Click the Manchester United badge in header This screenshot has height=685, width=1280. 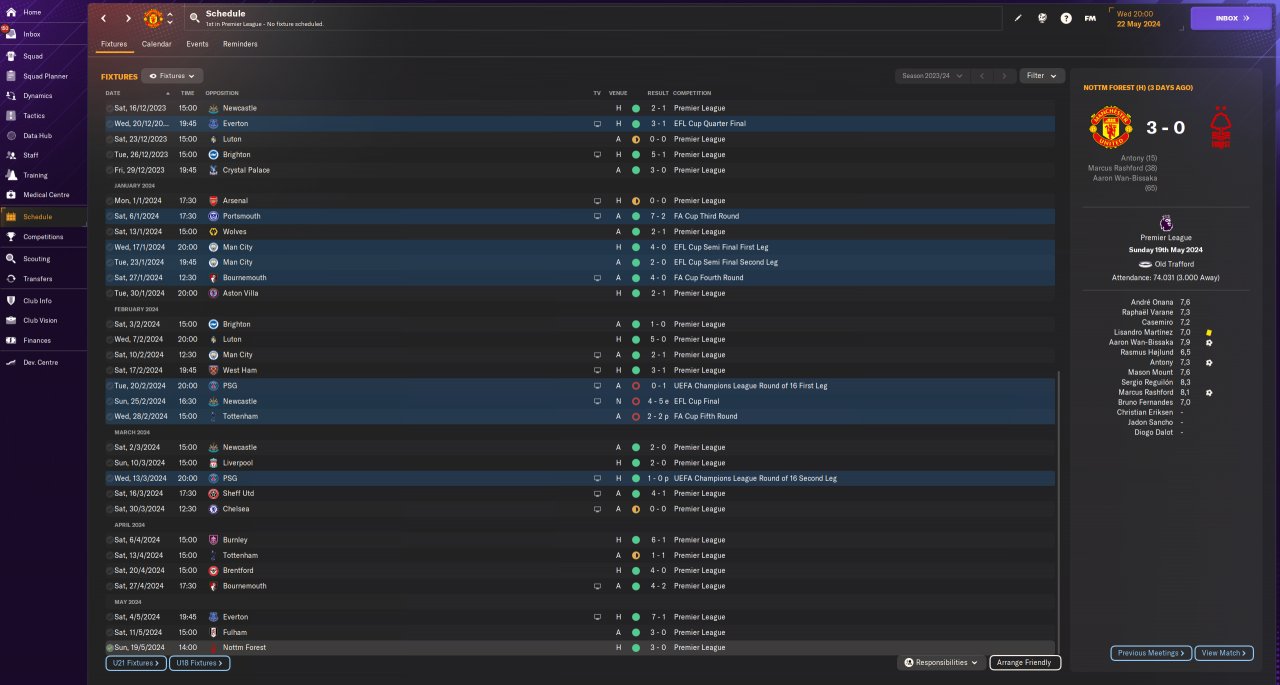pos(153,18)
